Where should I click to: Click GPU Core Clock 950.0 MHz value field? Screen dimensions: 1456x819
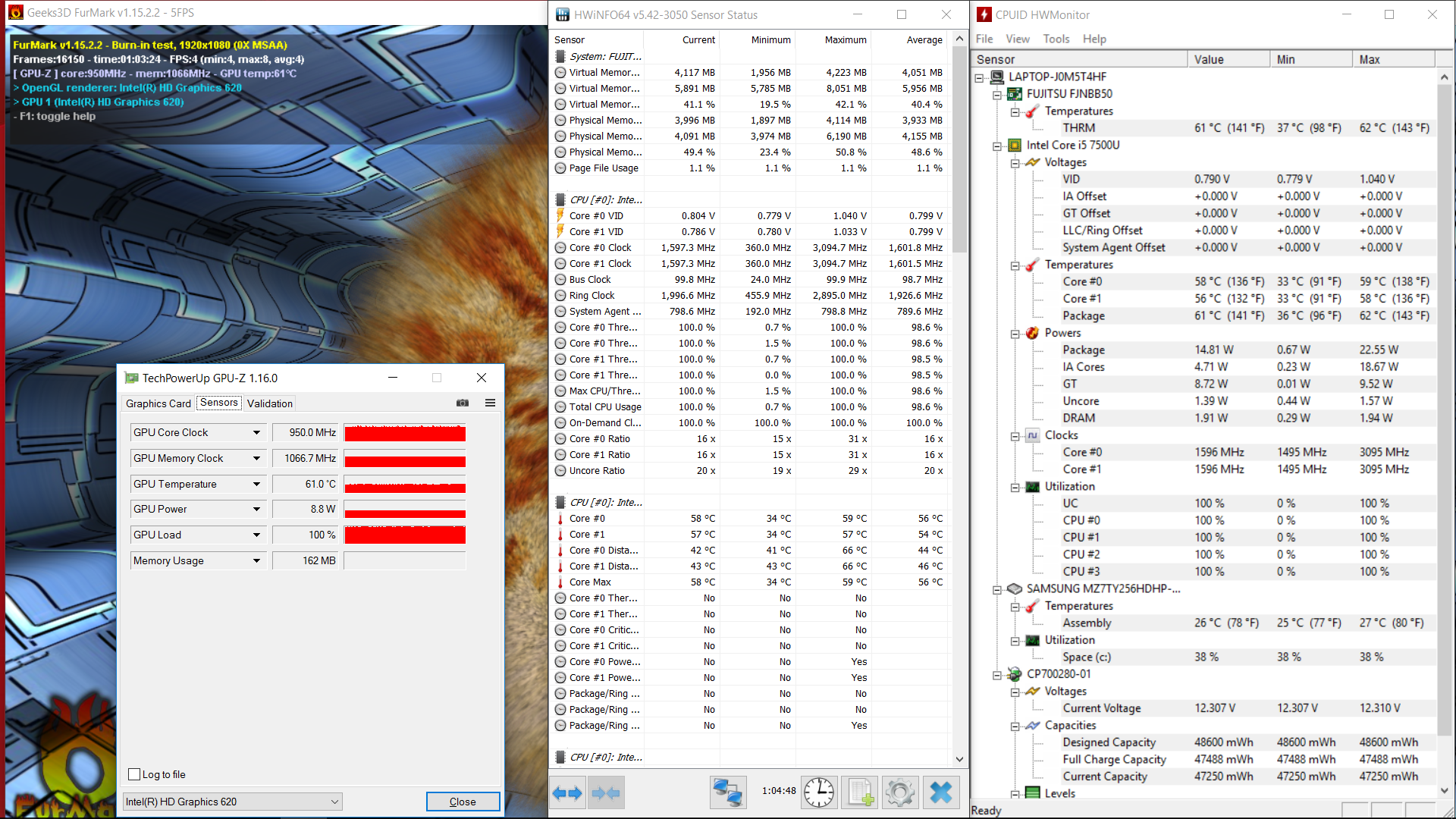point(306,432)
